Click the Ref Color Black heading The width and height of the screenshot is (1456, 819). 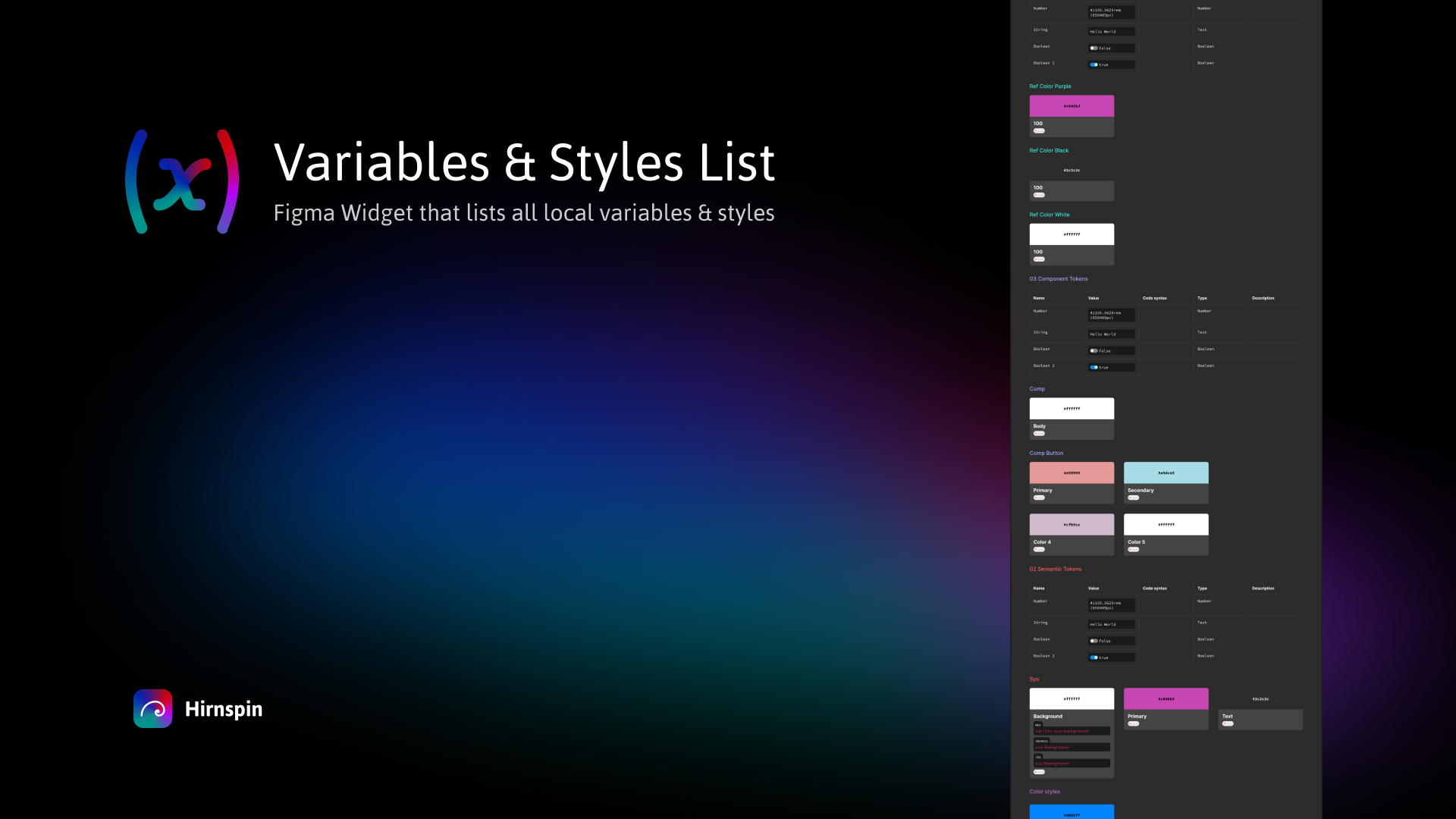tap(1049, 150)
